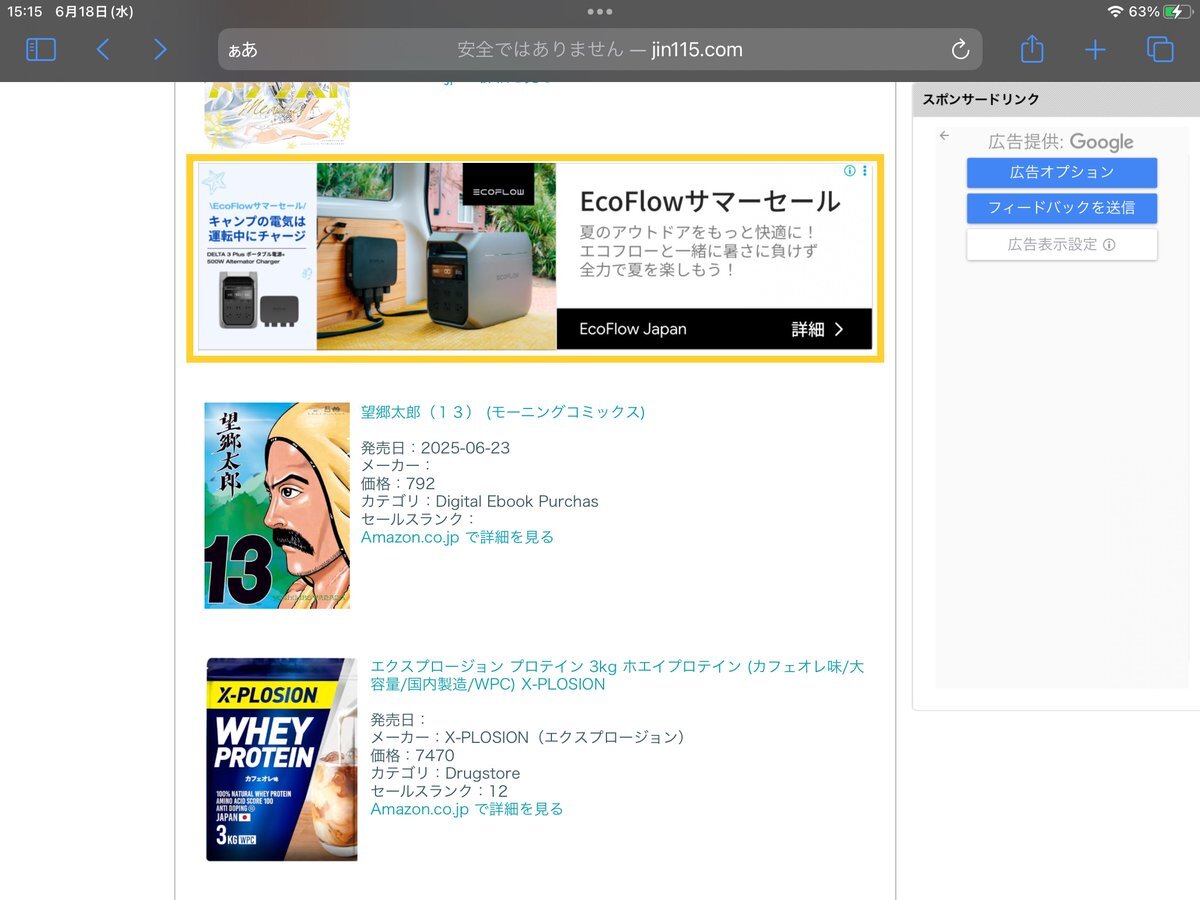Open the Safari sidebar panel
Screen dimensions: 1200x900
click(x=41, y=49)
